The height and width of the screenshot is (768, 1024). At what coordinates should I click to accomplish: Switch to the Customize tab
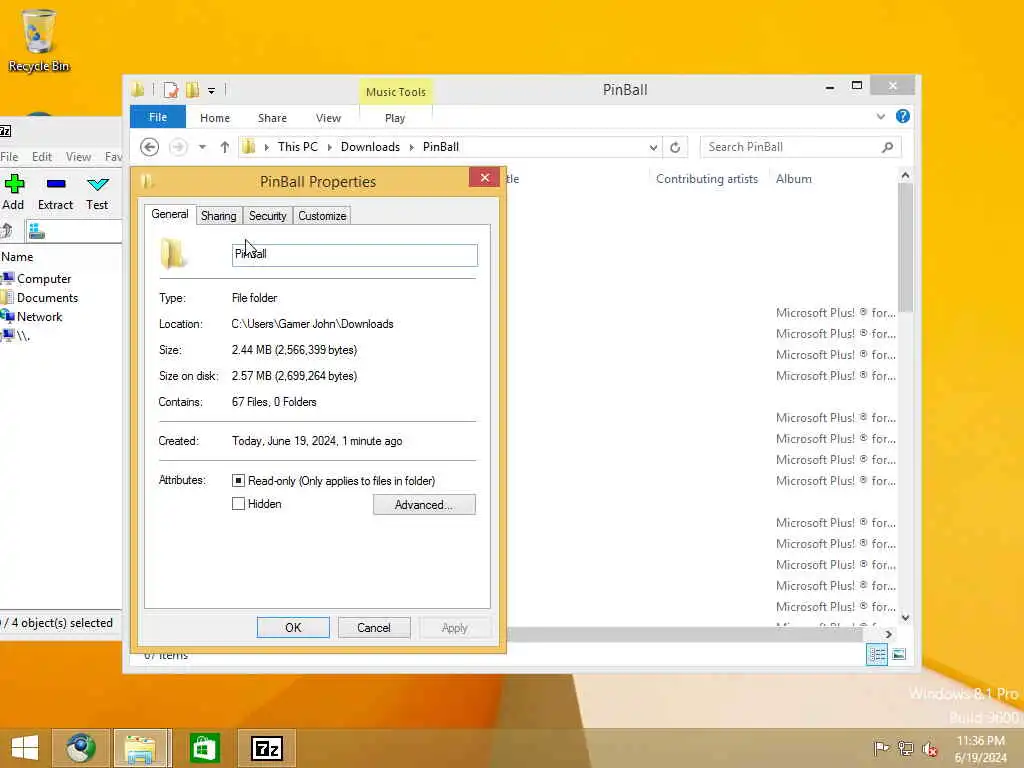point(322,216)
